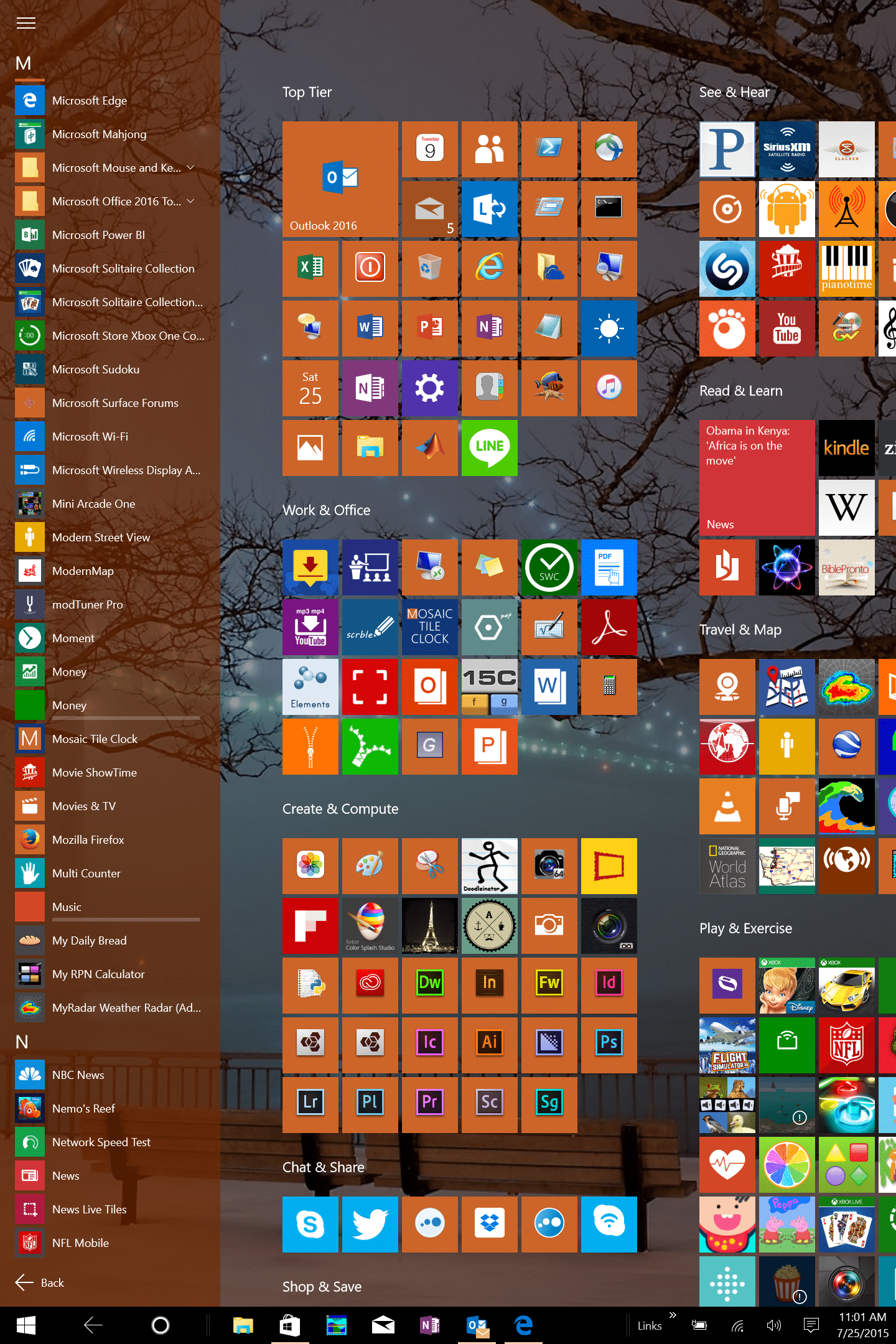Expand the Microsoft Mouse and Keyboard folder

pyautogui.click(x=190, y=168)
